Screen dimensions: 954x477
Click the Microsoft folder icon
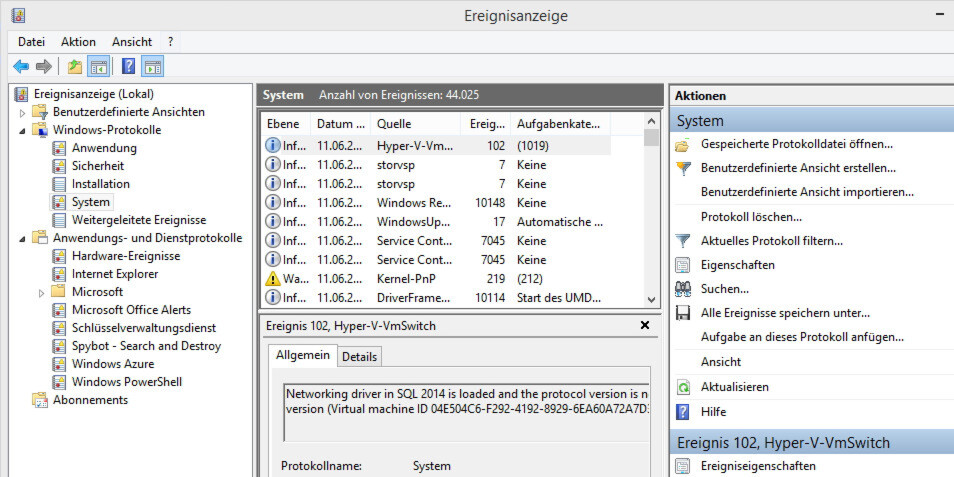tap(59, 291)
